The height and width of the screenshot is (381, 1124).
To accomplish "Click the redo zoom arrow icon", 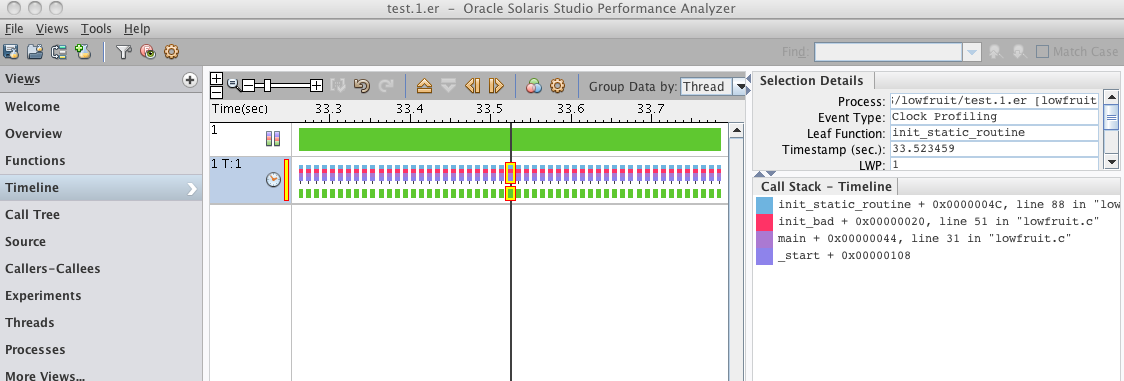I will point(386,86).
